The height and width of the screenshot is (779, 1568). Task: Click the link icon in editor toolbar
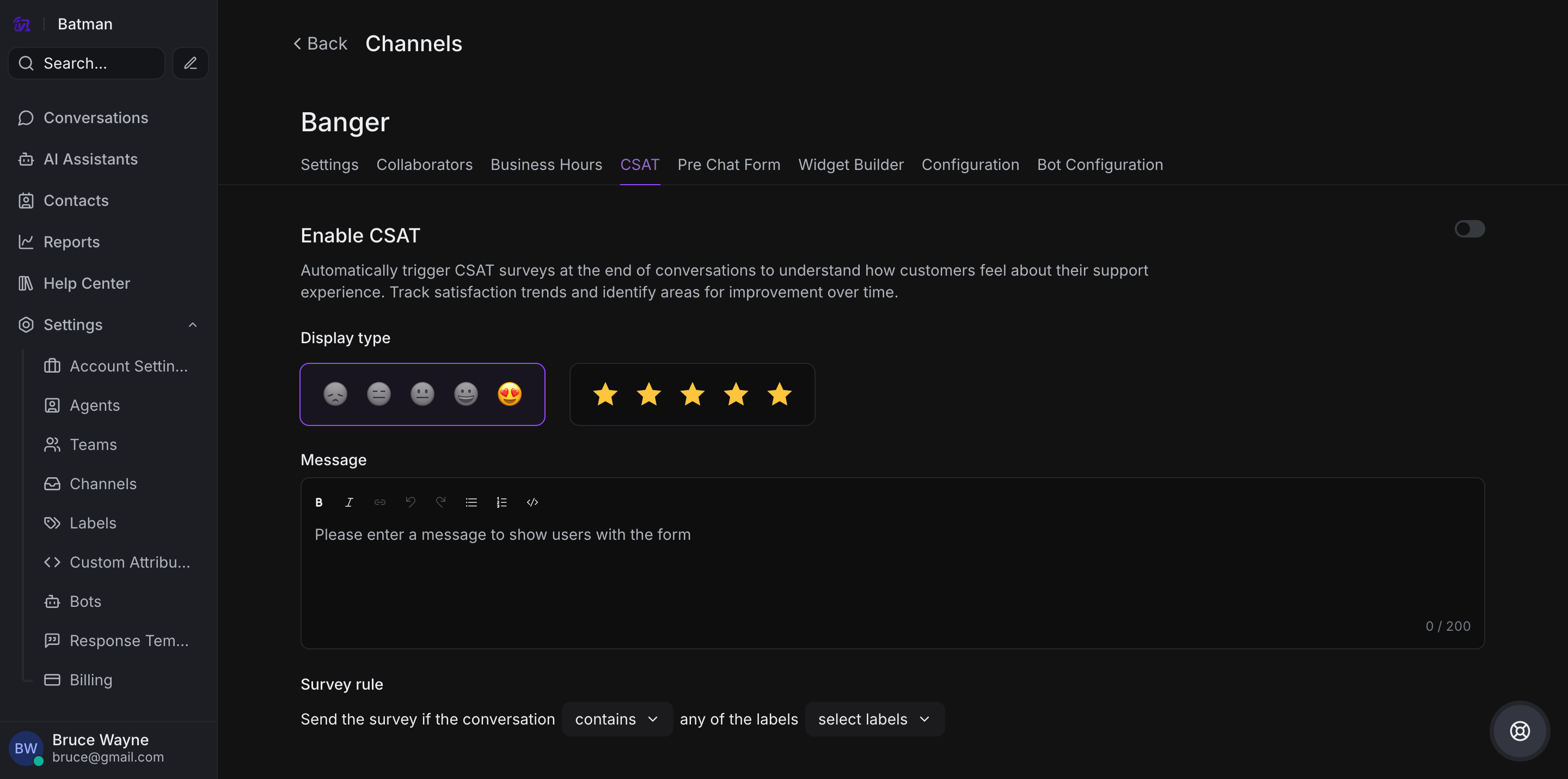point(380,502)
